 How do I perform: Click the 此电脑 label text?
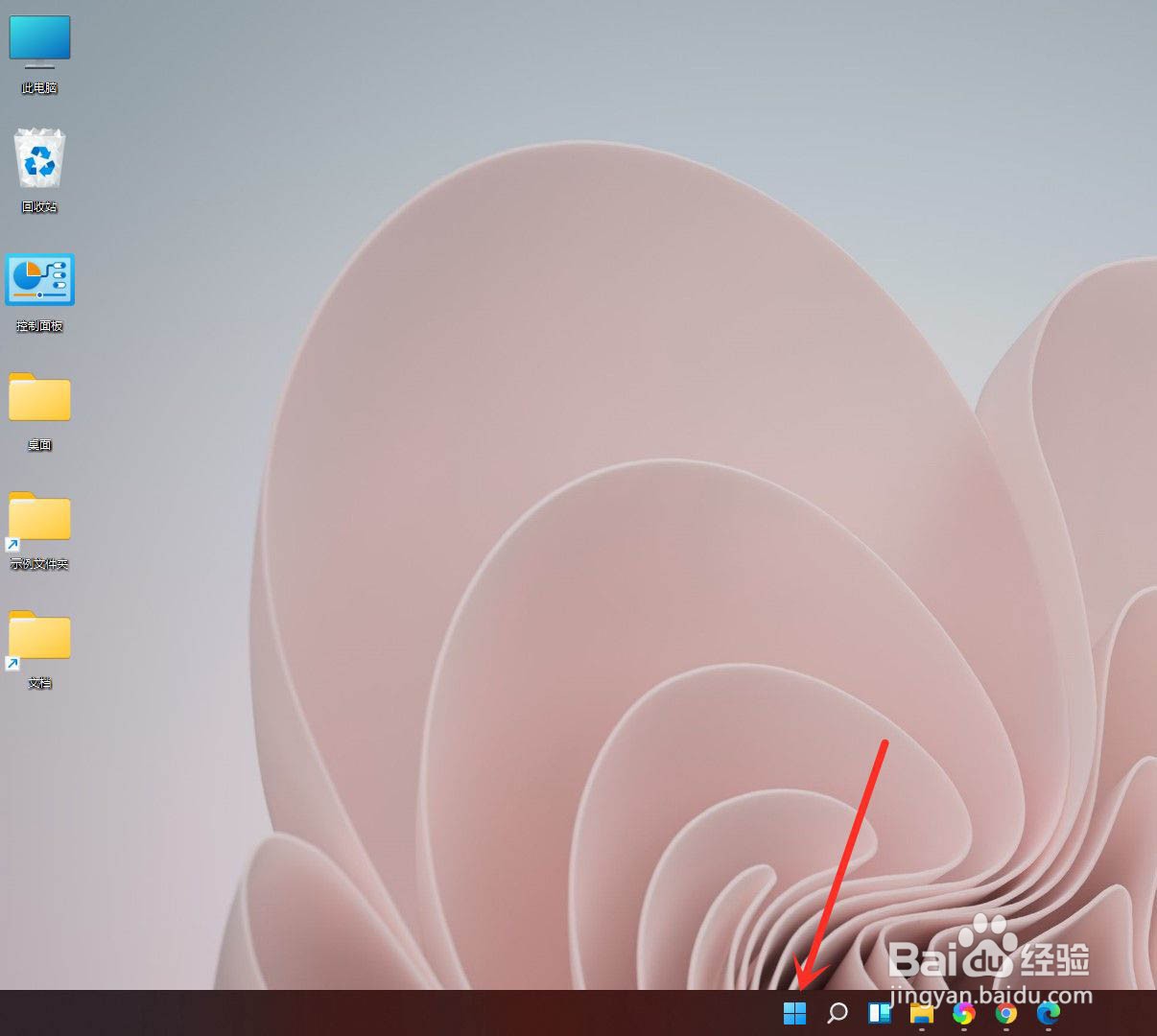tap(39, 86)
